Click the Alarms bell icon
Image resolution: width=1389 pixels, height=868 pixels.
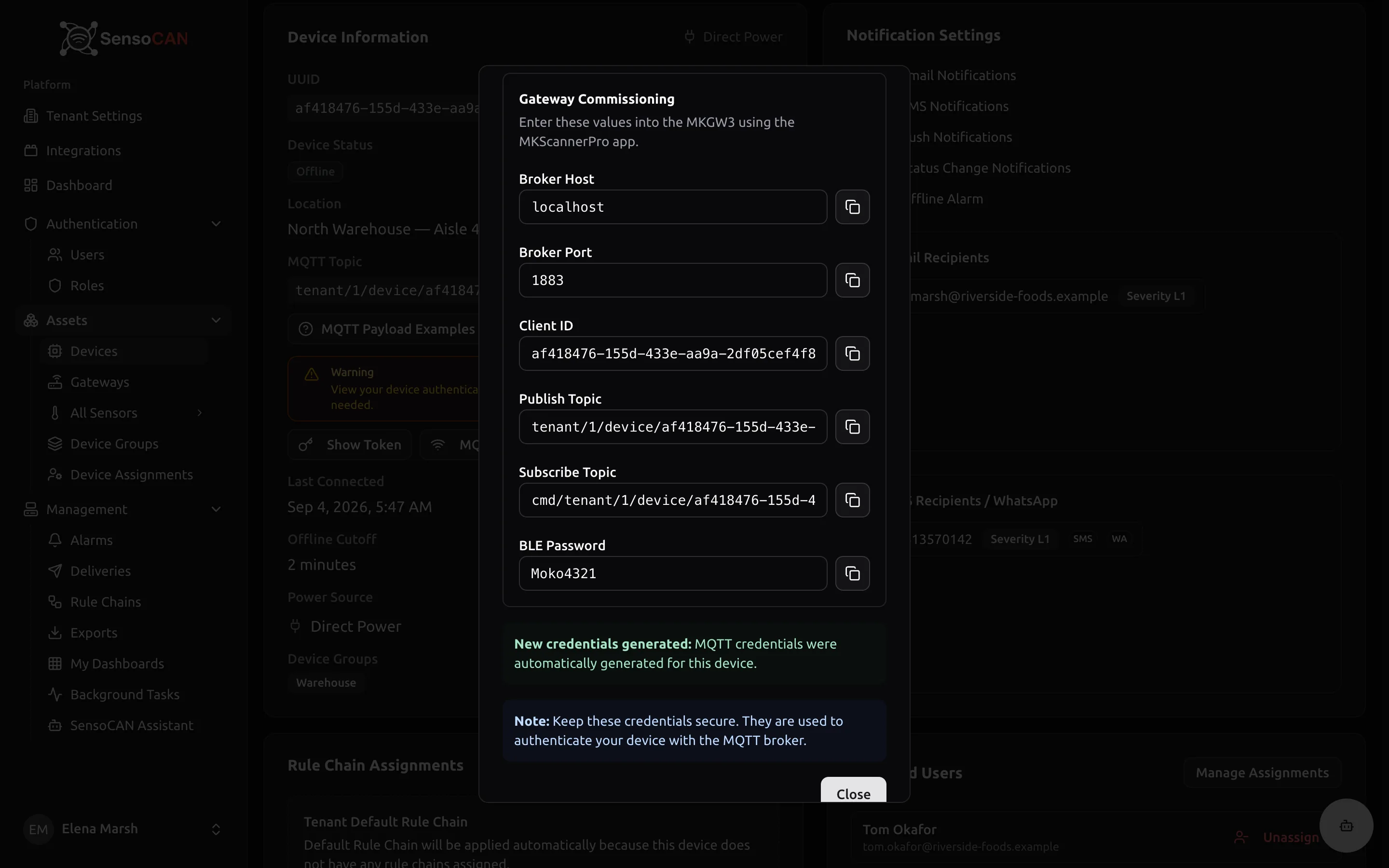coord(55,540)
